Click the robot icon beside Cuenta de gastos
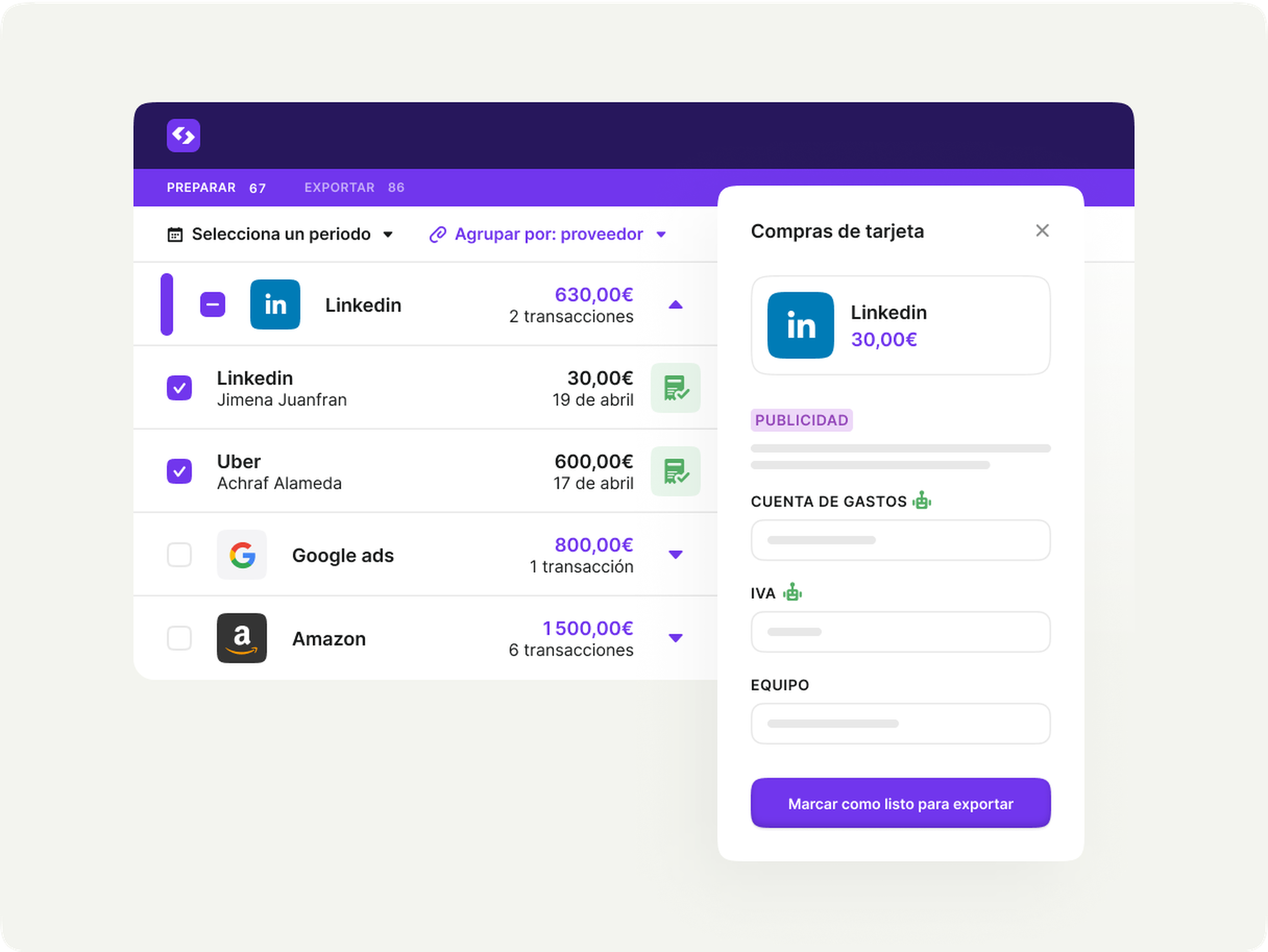Screen dimensions: 1268x952 click(922, 501)
